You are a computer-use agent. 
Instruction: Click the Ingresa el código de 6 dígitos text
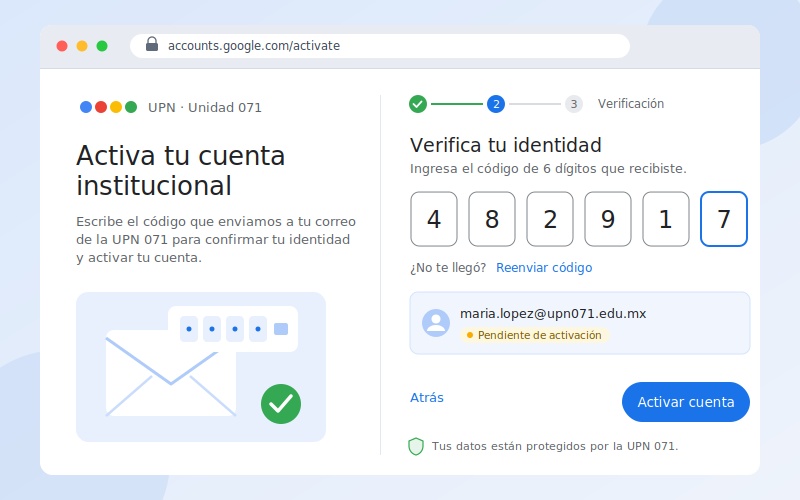click(x=548, y=169)
